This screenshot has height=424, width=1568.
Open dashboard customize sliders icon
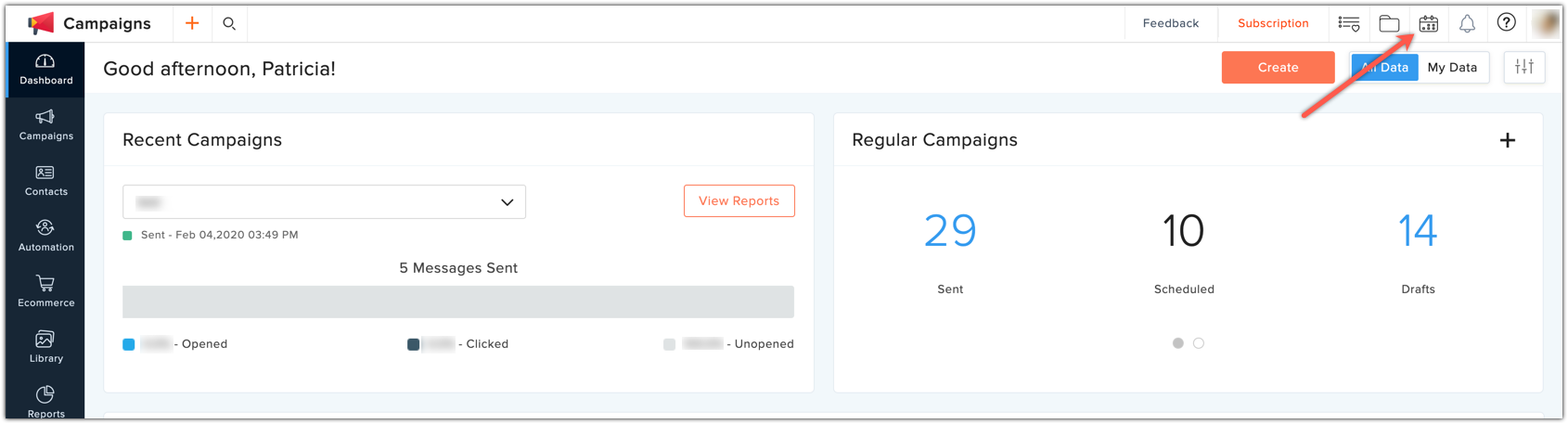tap(1524, 67)
